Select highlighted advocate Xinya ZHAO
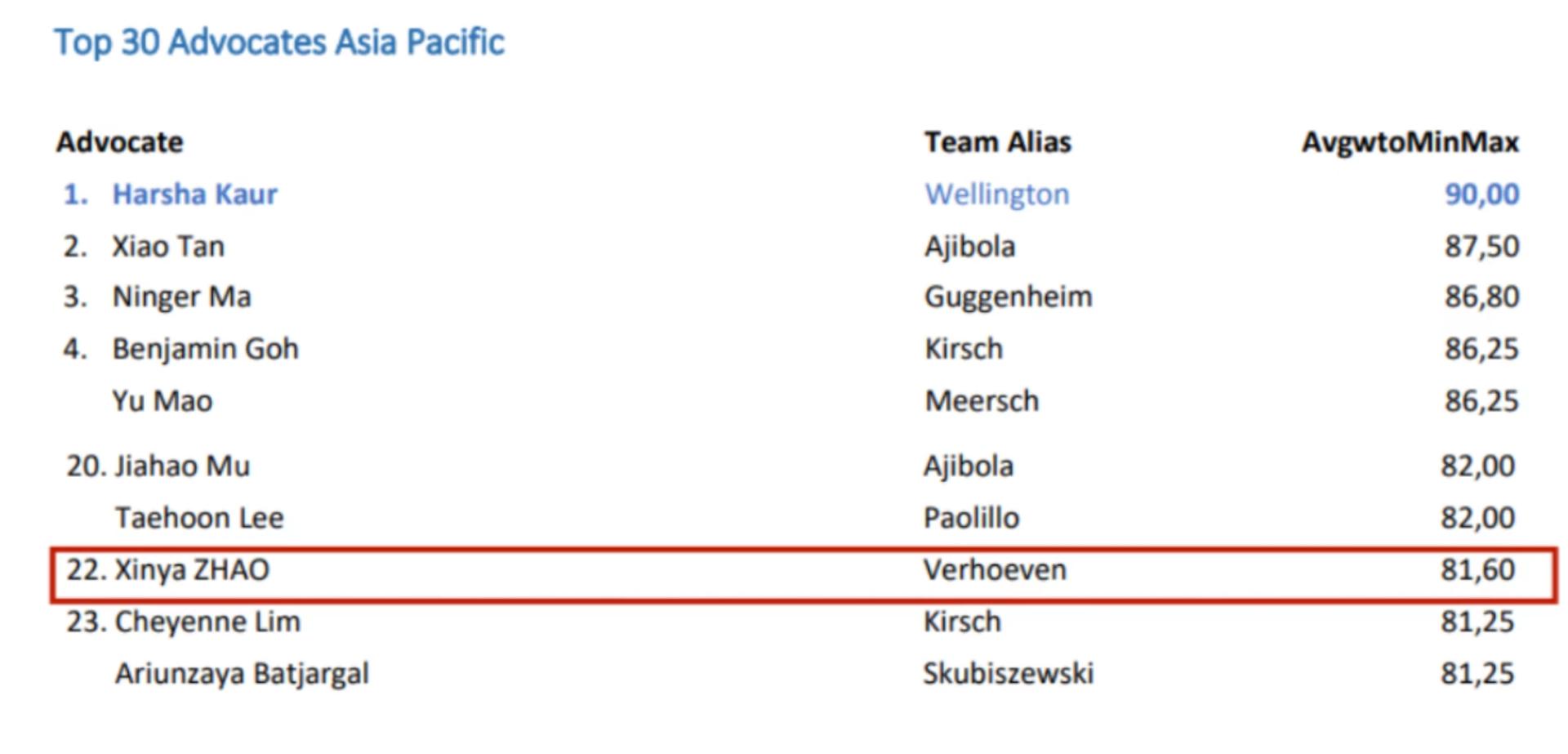The width and height of the screenshot is (1568, 754). [x=192, y=569]
